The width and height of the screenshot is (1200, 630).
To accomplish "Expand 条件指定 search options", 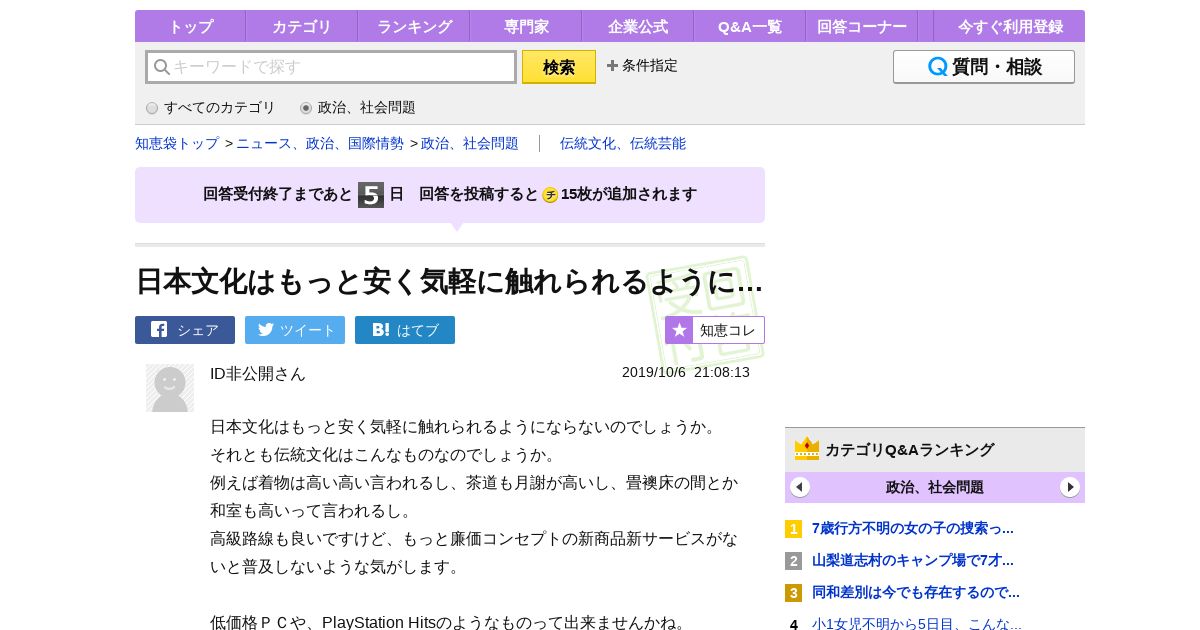I will [x=642, y=66].
